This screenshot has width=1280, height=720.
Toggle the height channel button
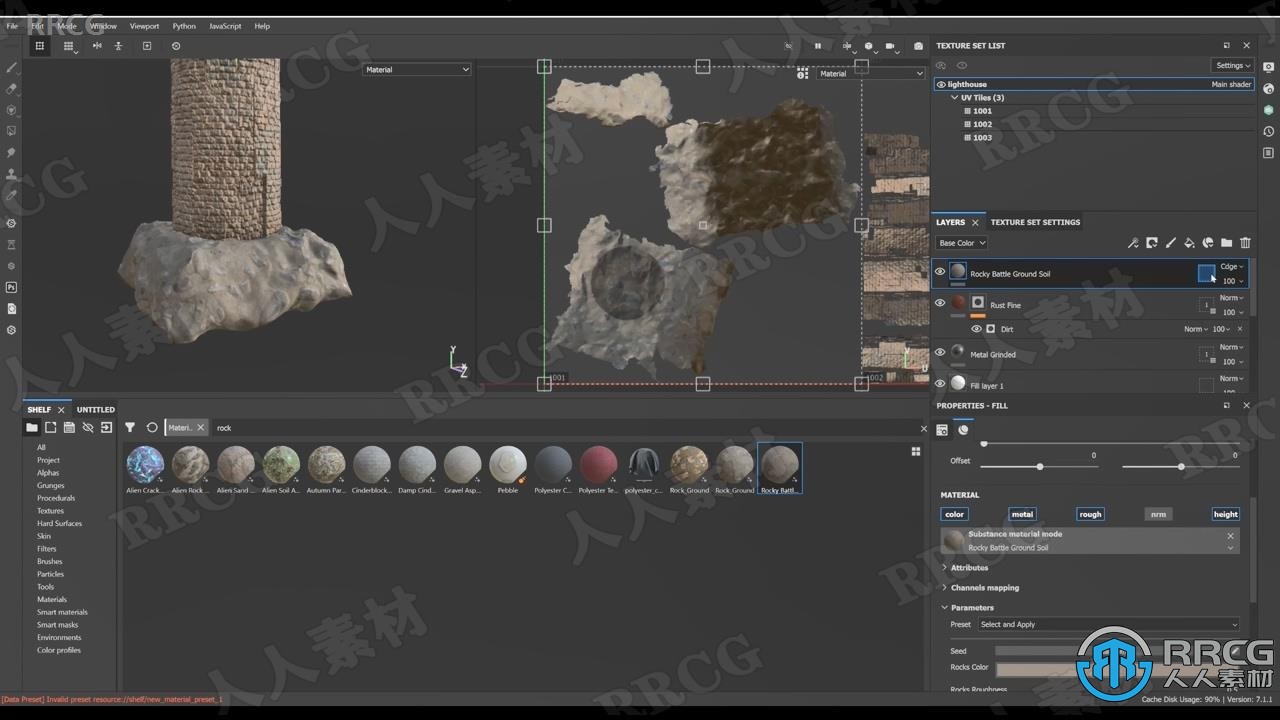pos(1226,514)
